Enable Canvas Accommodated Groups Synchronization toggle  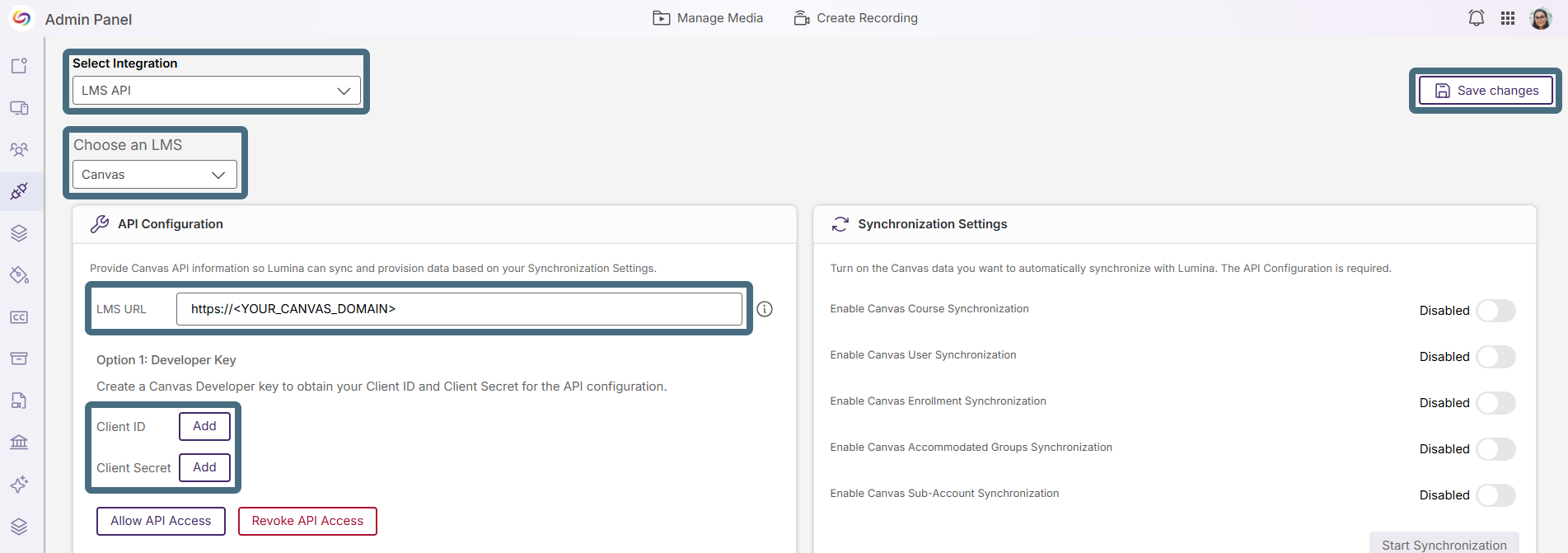point(1495,449)
